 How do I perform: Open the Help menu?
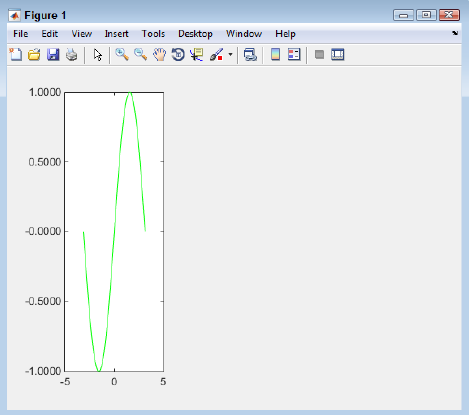tap(285, 34)
